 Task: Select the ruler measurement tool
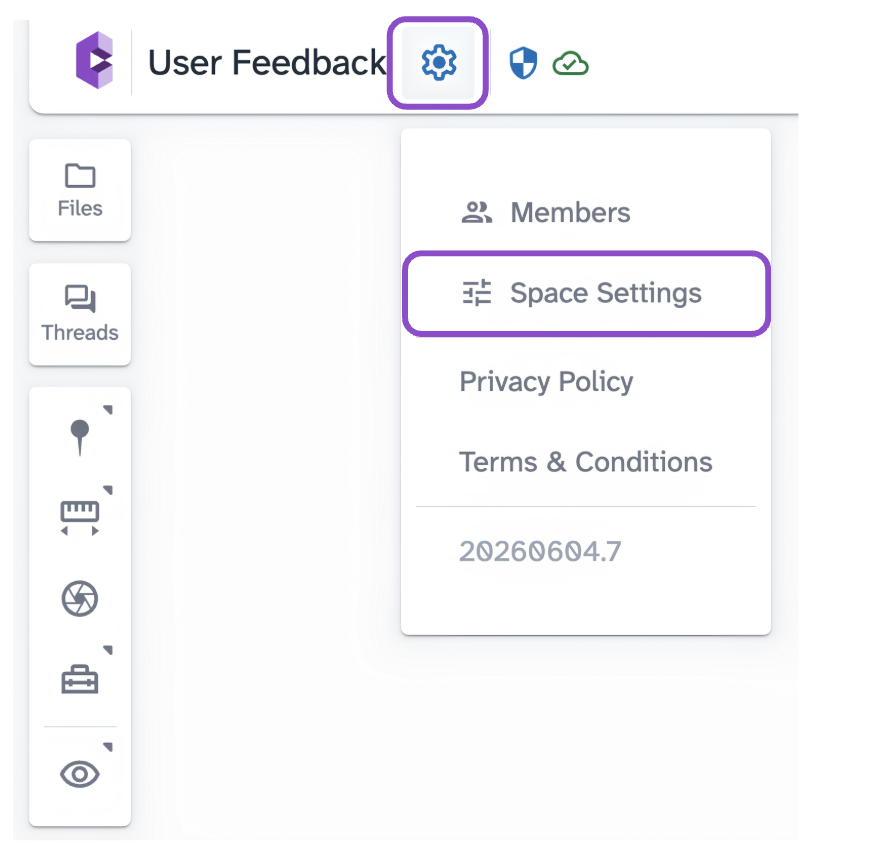80,518
